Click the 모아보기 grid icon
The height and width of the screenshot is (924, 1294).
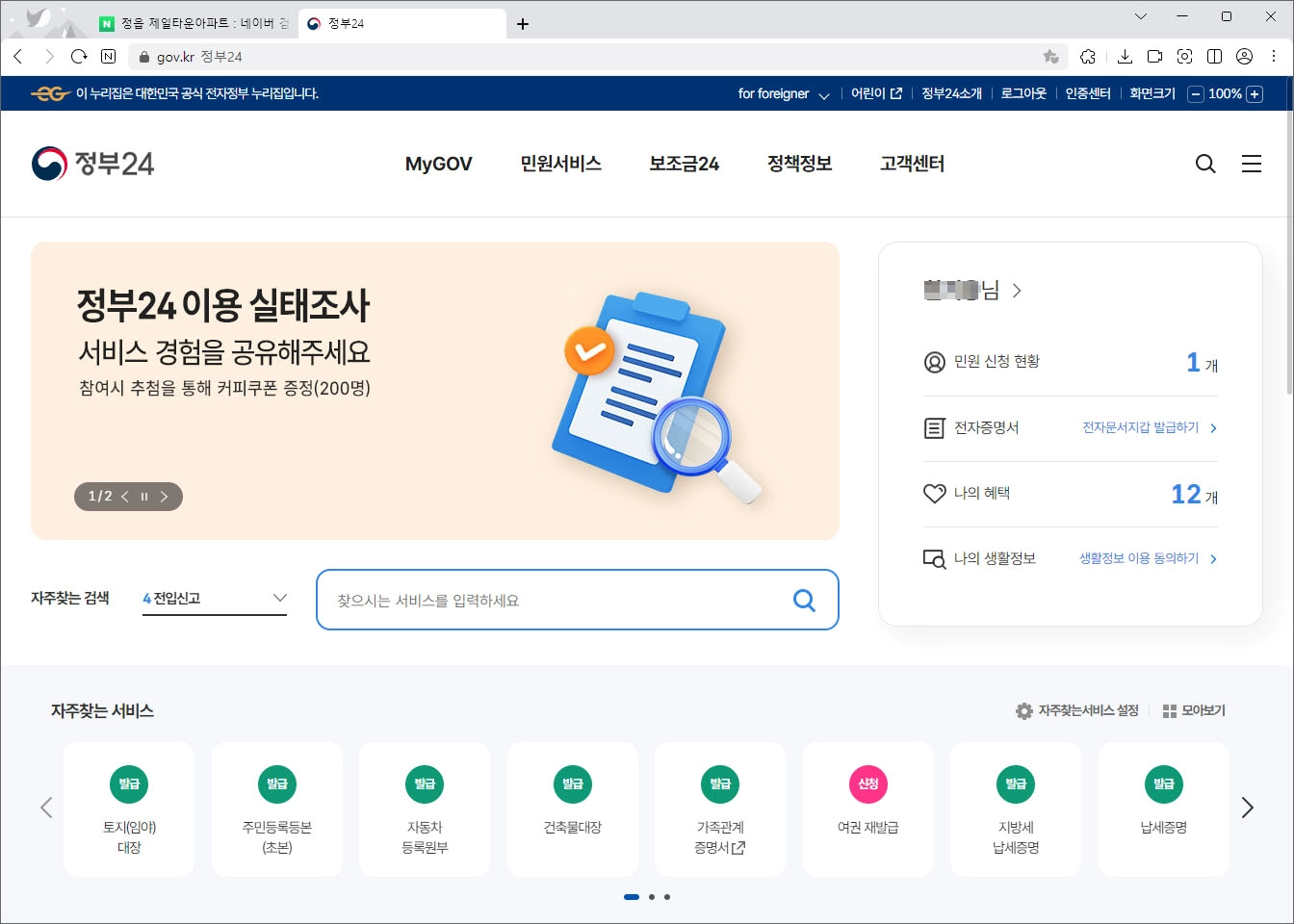(x=1168, y=710)
